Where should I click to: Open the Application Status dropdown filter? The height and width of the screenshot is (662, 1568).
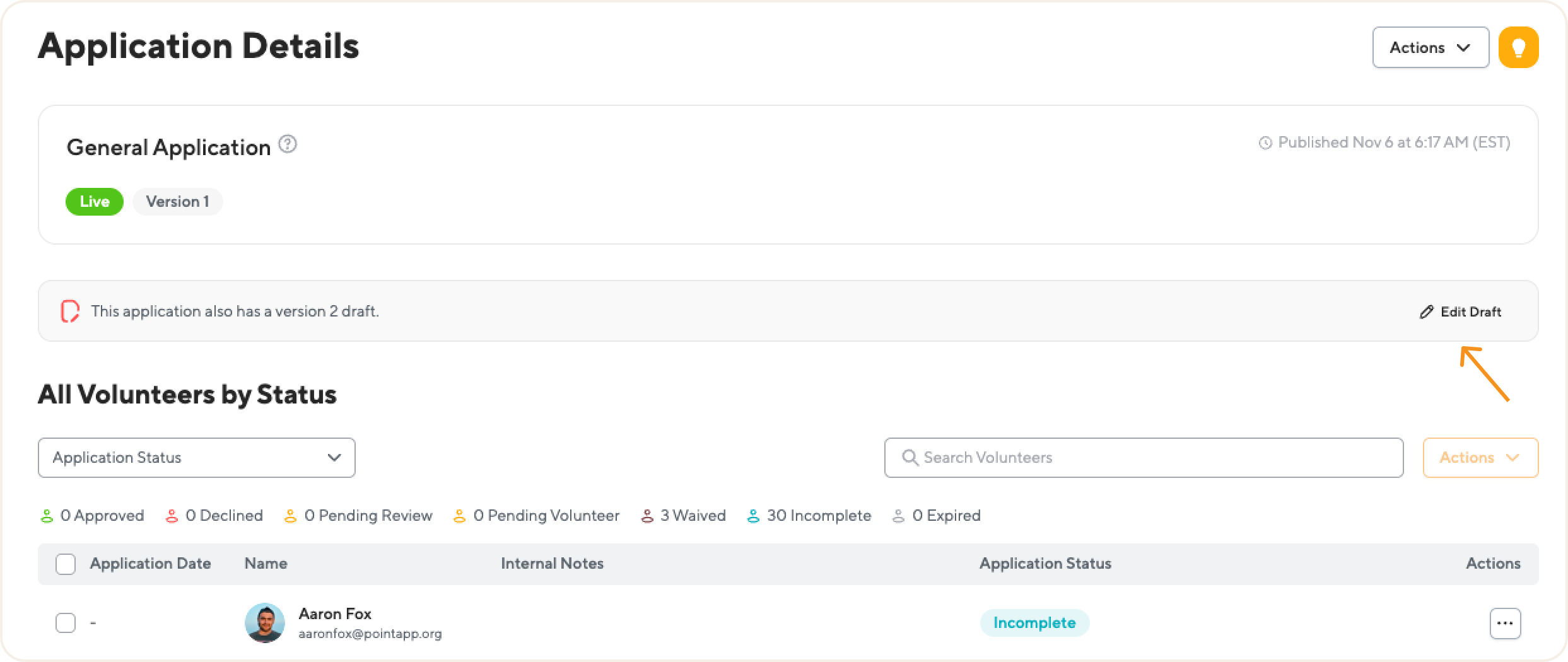196,458
